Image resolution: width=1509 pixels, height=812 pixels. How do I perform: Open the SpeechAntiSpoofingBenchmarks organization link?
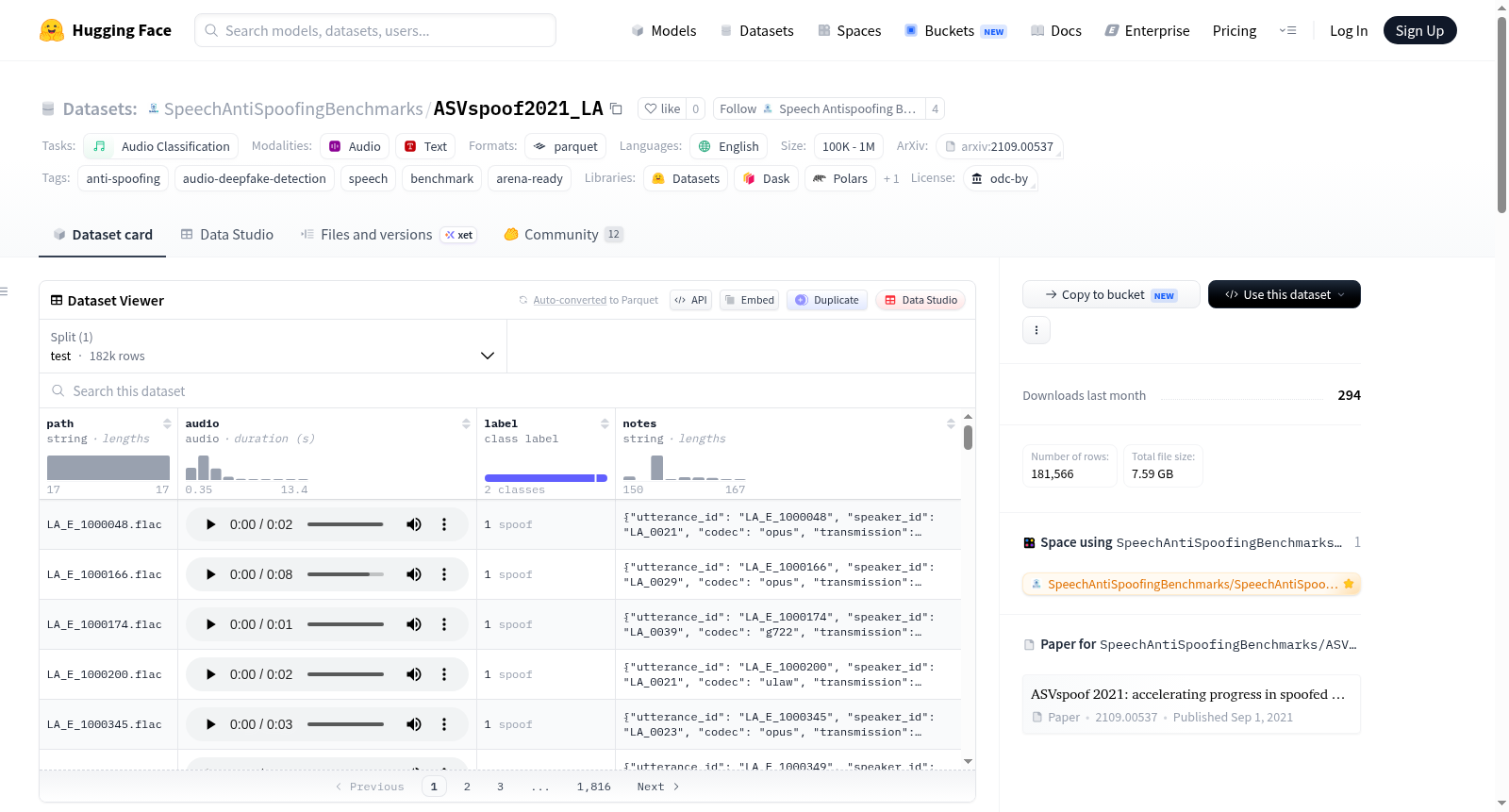click(x=293, y=108)
